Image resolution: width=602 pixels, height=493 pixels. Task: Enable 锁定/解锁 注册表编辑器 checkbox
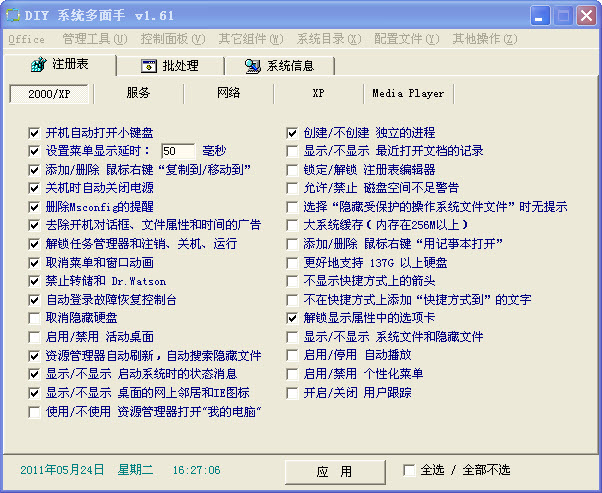coord(293,169)
